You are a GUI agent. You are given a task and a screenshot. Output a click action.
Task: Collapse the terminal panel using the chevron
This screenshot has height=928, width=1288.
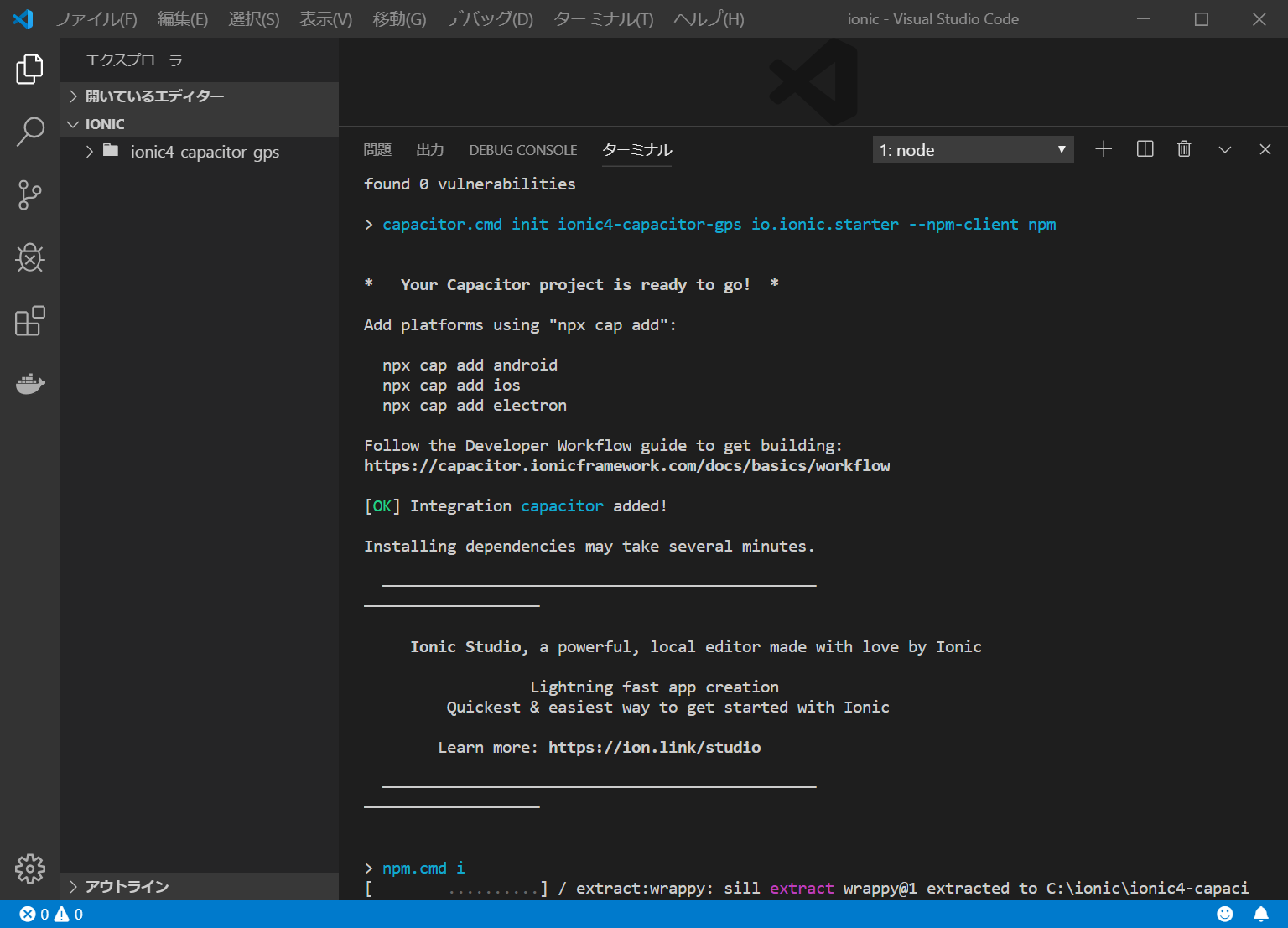1224,149
